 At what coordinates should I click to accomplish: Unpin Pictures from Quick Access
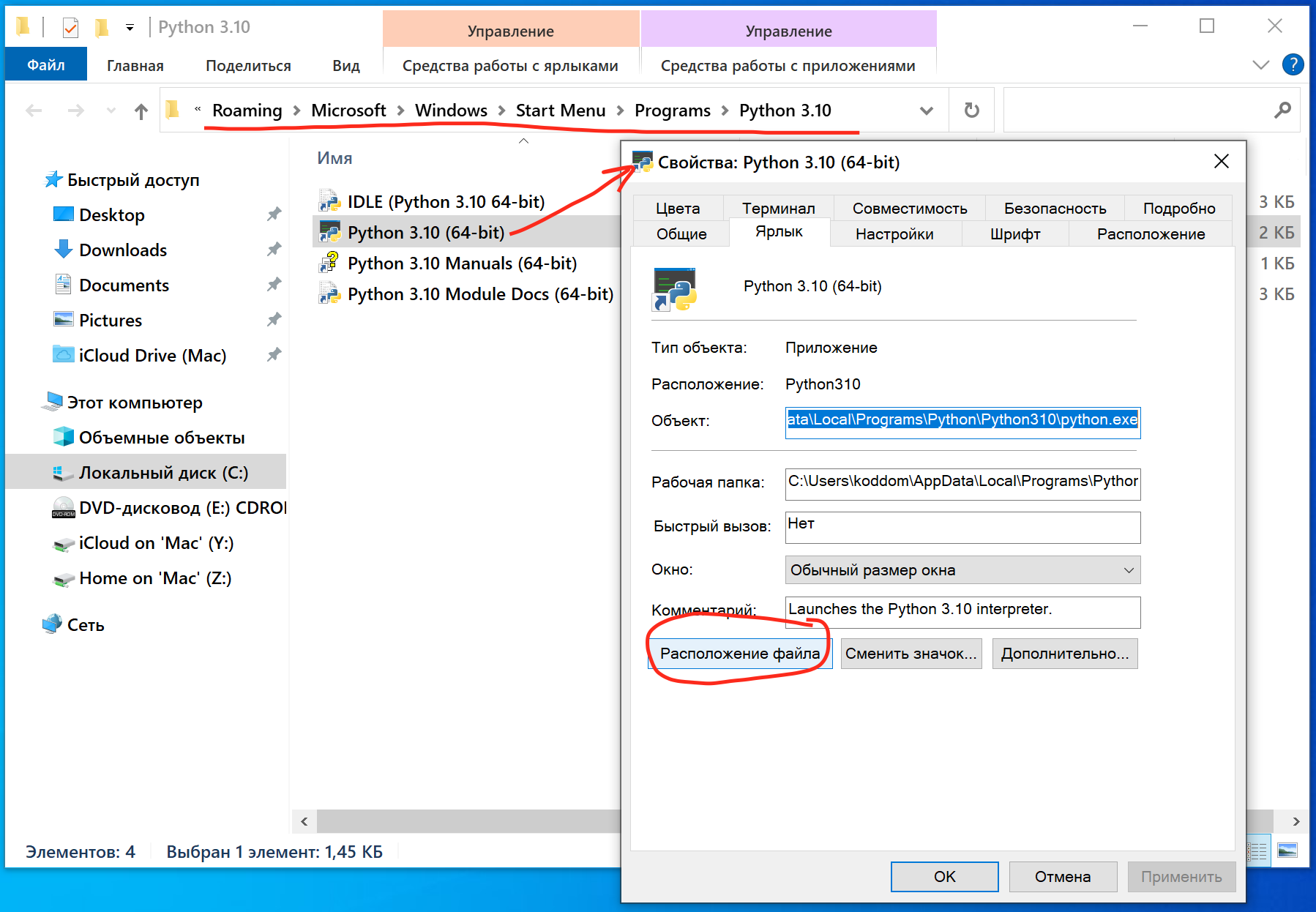click(274, 319)
